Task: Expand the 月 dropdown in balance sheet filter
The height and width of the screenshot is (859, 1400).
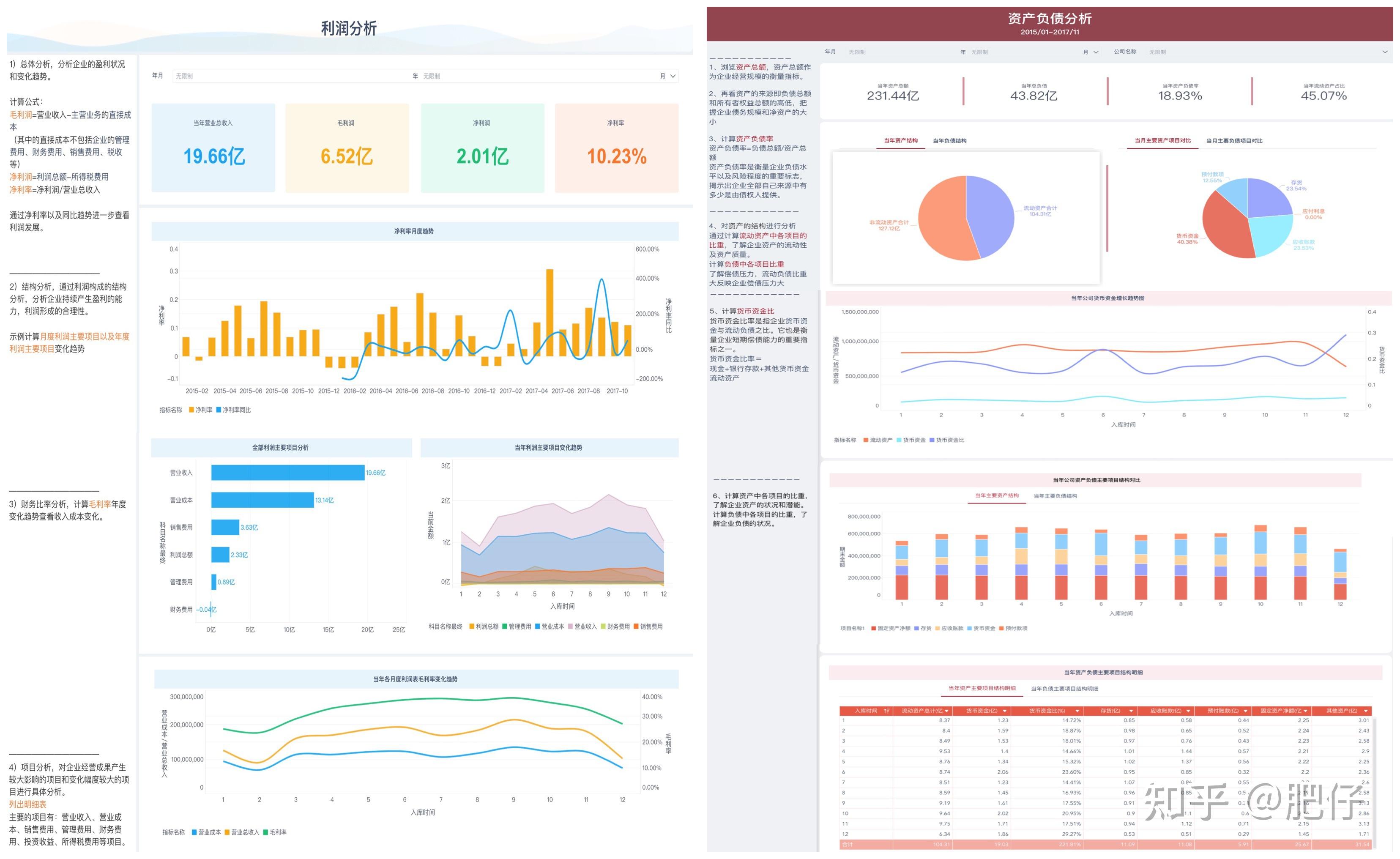Action: tap(1096, 52)
